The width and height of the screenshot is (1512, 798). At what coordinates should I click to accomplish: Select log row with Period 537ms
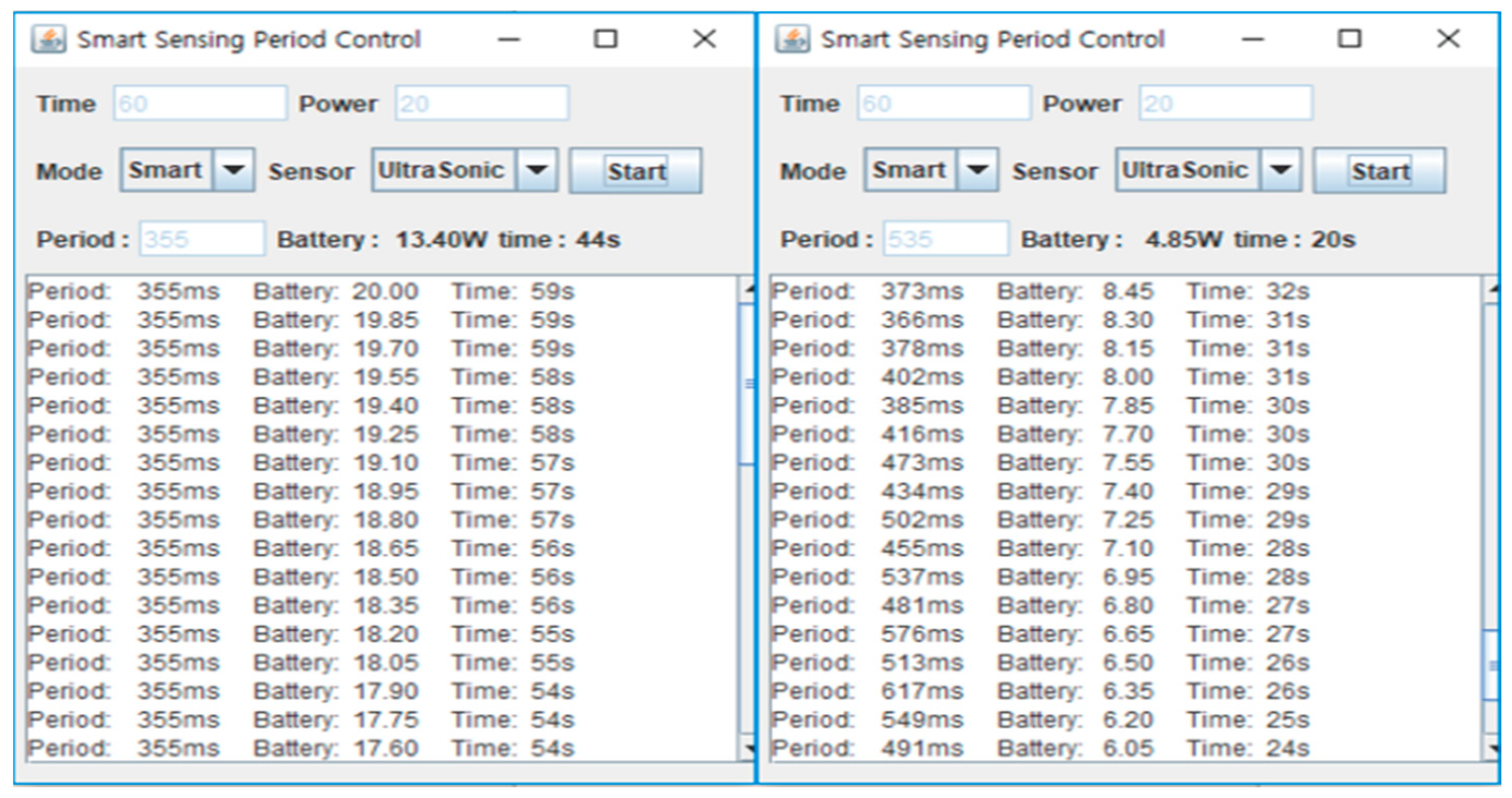click(1041, 576)
